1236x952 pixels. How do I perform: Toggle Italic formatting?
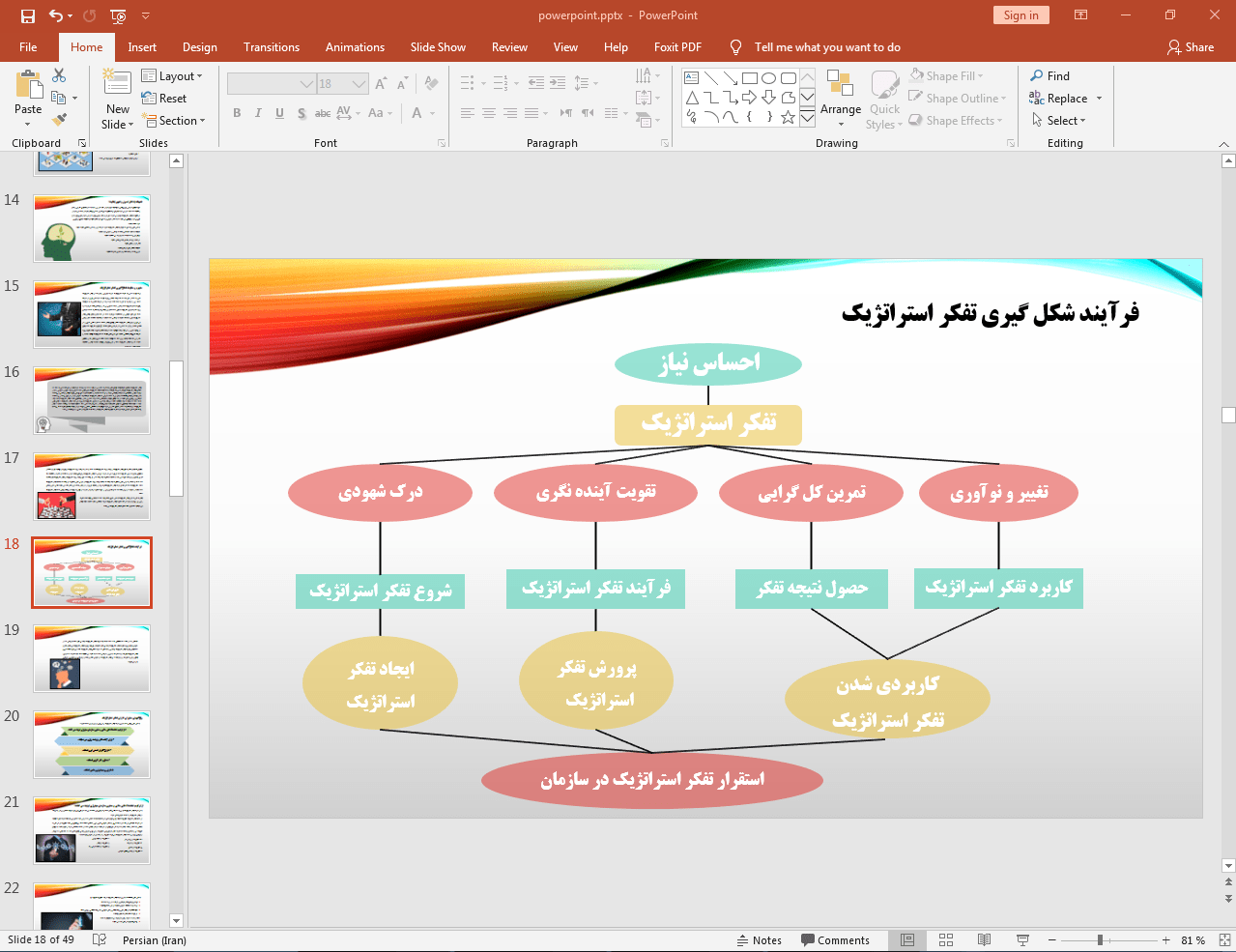[258, 113]
